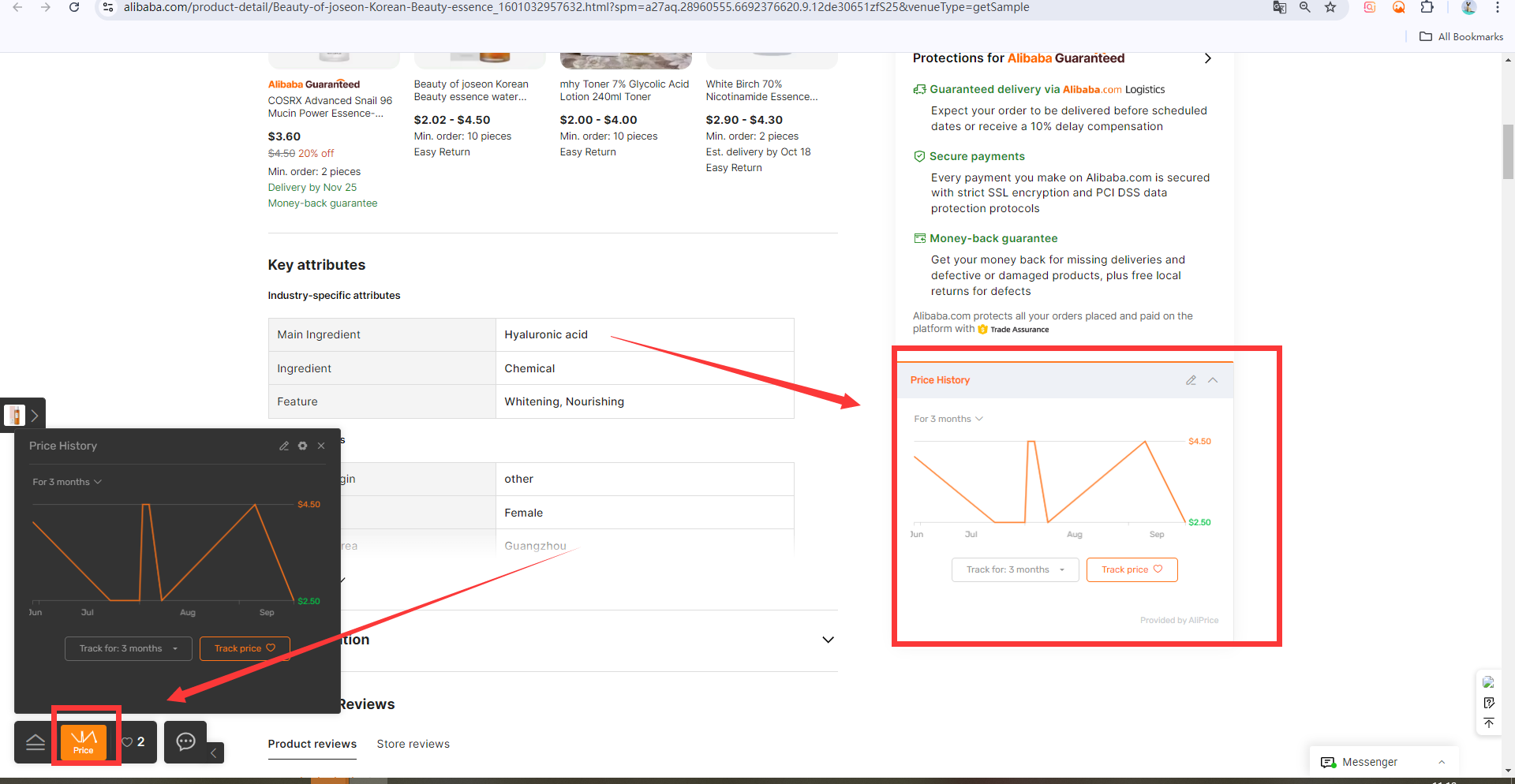
Task: Click the 'Hyaluronic acid' attribute value
Action: click(x=546, y=334)
